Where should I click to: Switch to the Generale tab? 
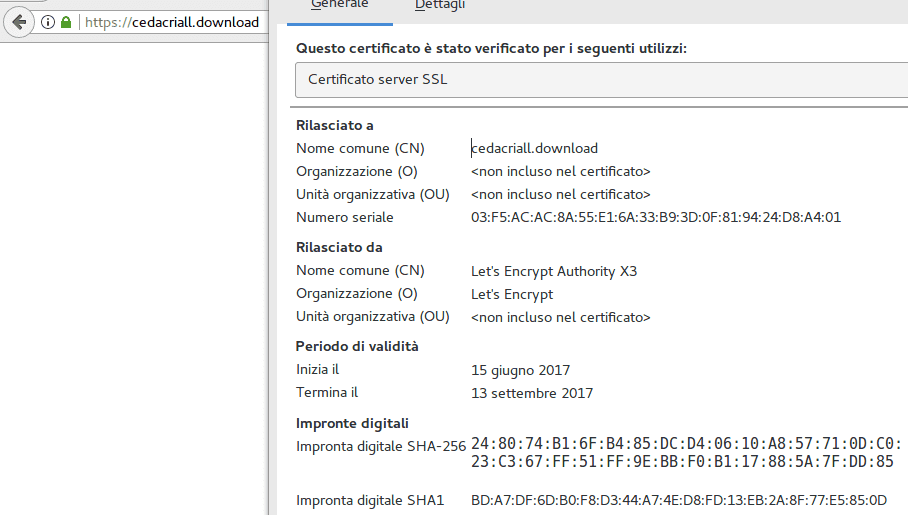click(340, 5)
